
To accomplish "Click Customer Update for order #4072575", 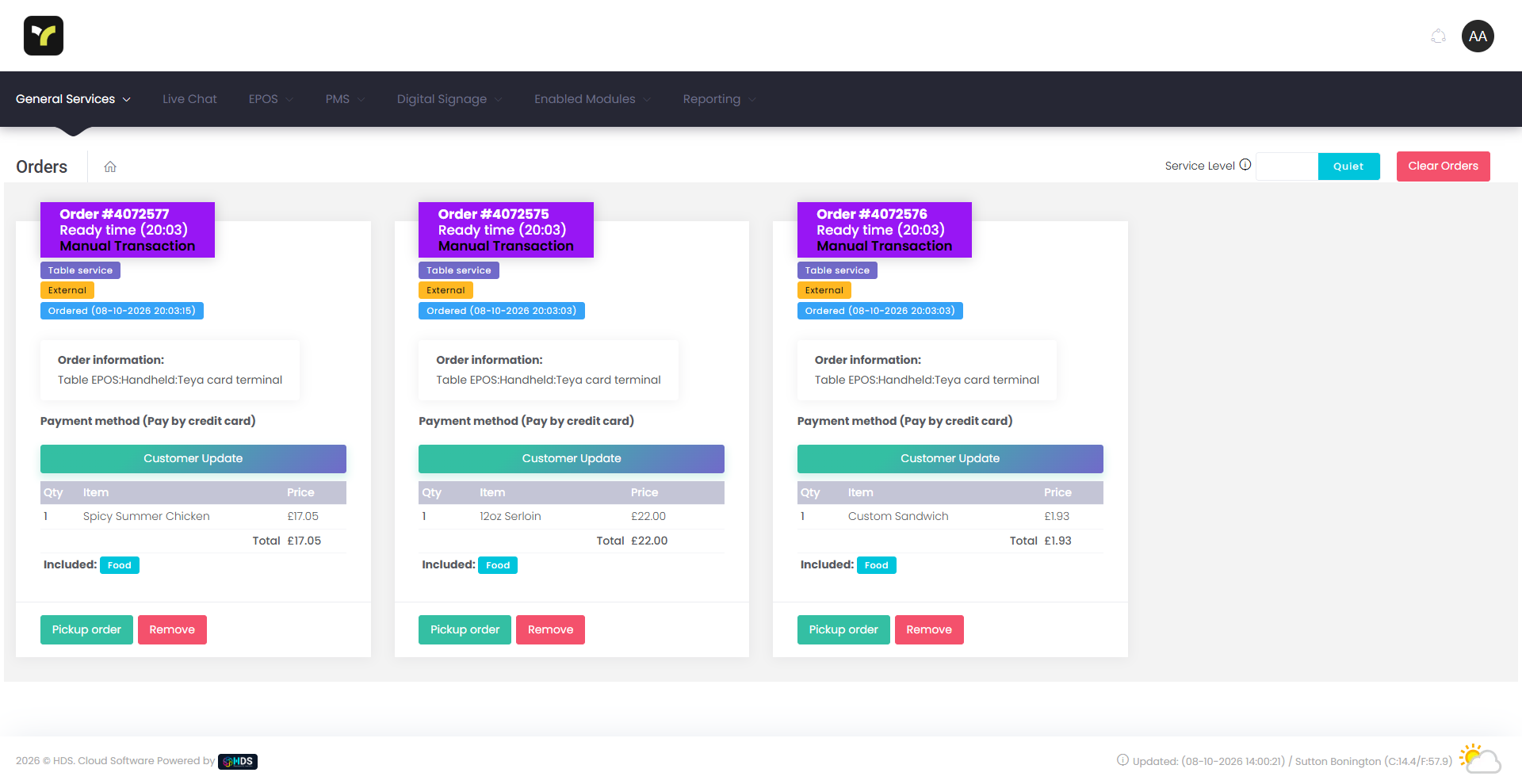I will (x=572, y=459).
